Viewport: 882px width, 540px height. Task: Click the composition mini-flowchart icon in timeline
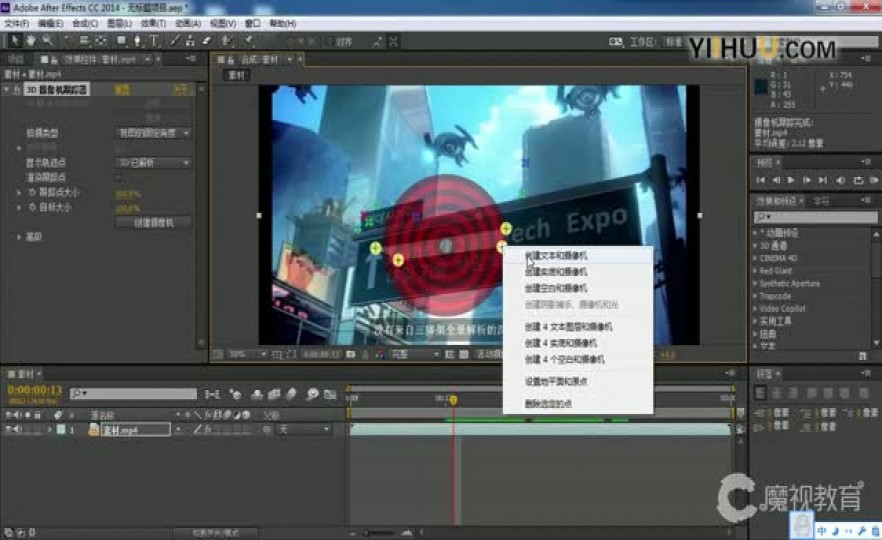[212, 394]
